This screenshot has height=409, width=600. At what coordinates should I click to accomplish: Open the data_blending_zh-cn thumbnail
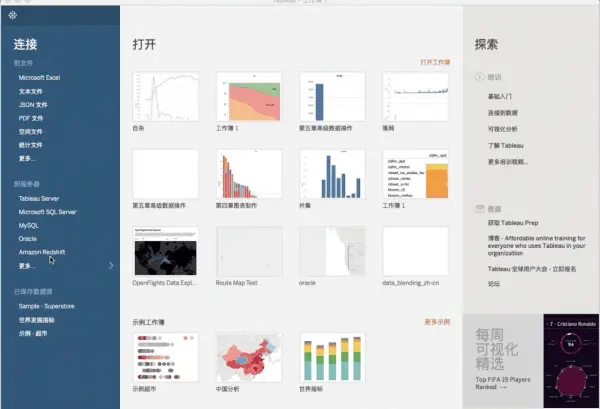pos(416,251)
